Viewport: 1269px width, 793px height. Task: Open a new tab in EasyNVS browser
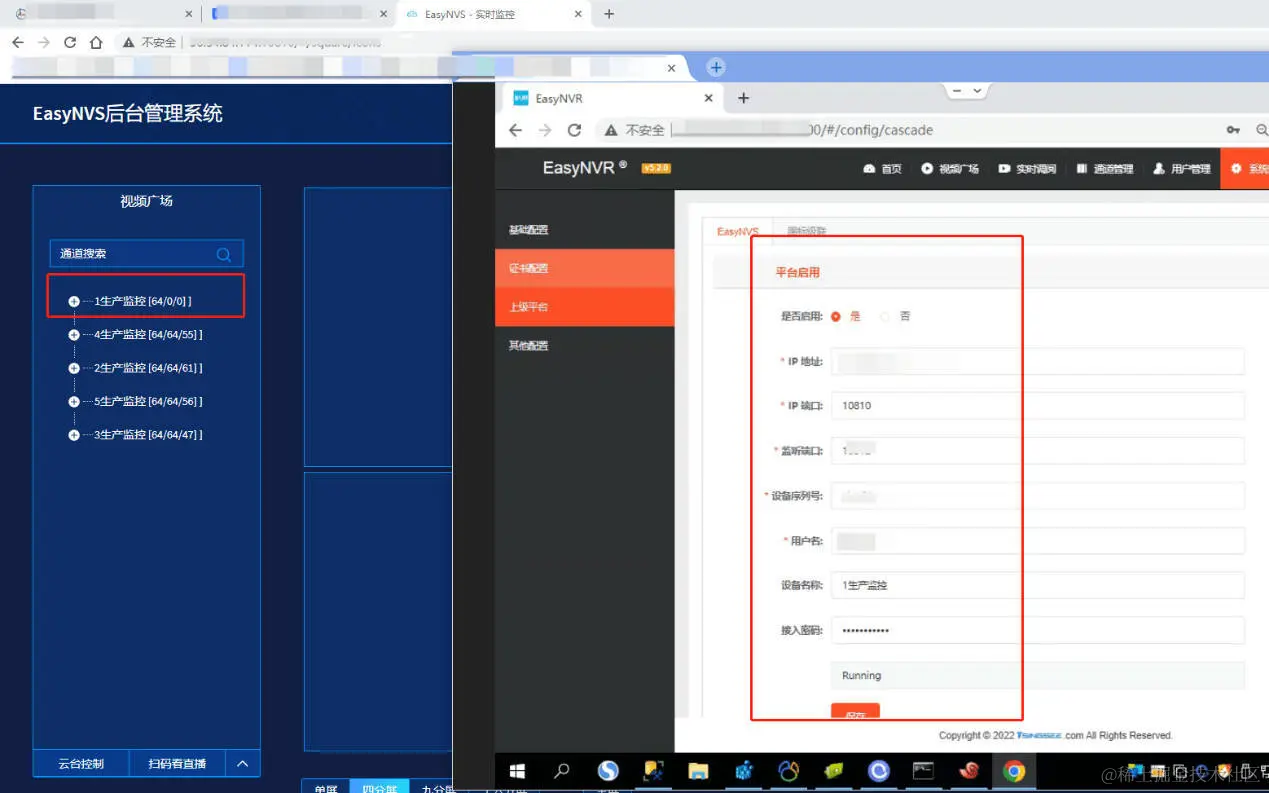pyautogui.click(x=609, y=14)
